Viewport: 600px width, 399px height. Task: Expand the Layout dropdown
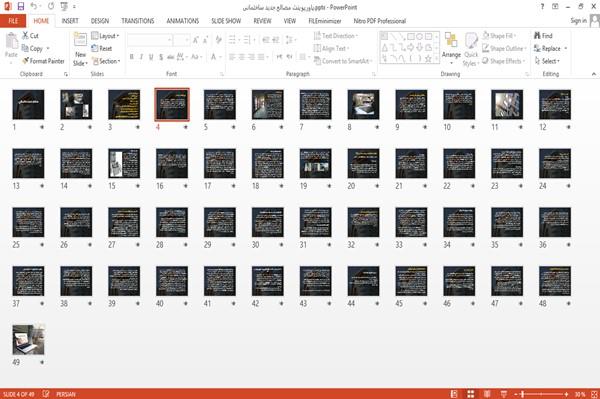[x=105, y=36]
